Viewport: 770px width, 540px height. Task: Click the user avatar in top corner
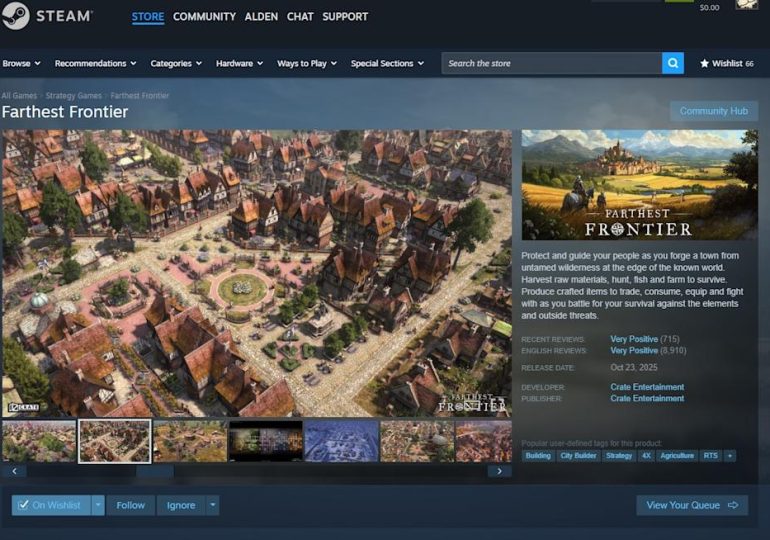746,4
